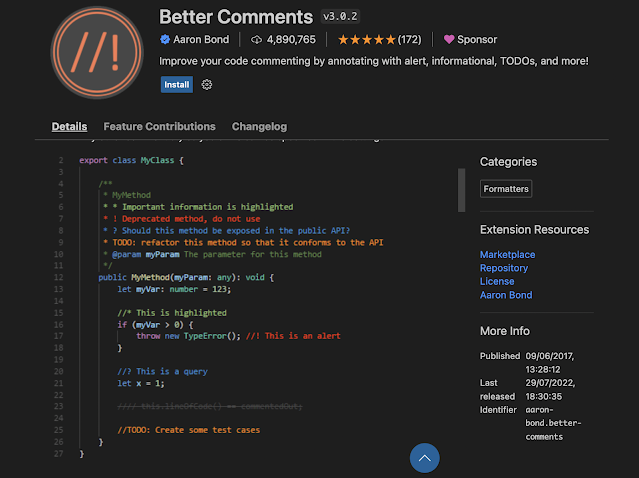
Task: Click the Aaron Bond publisher name
Action: click(201, 40)
